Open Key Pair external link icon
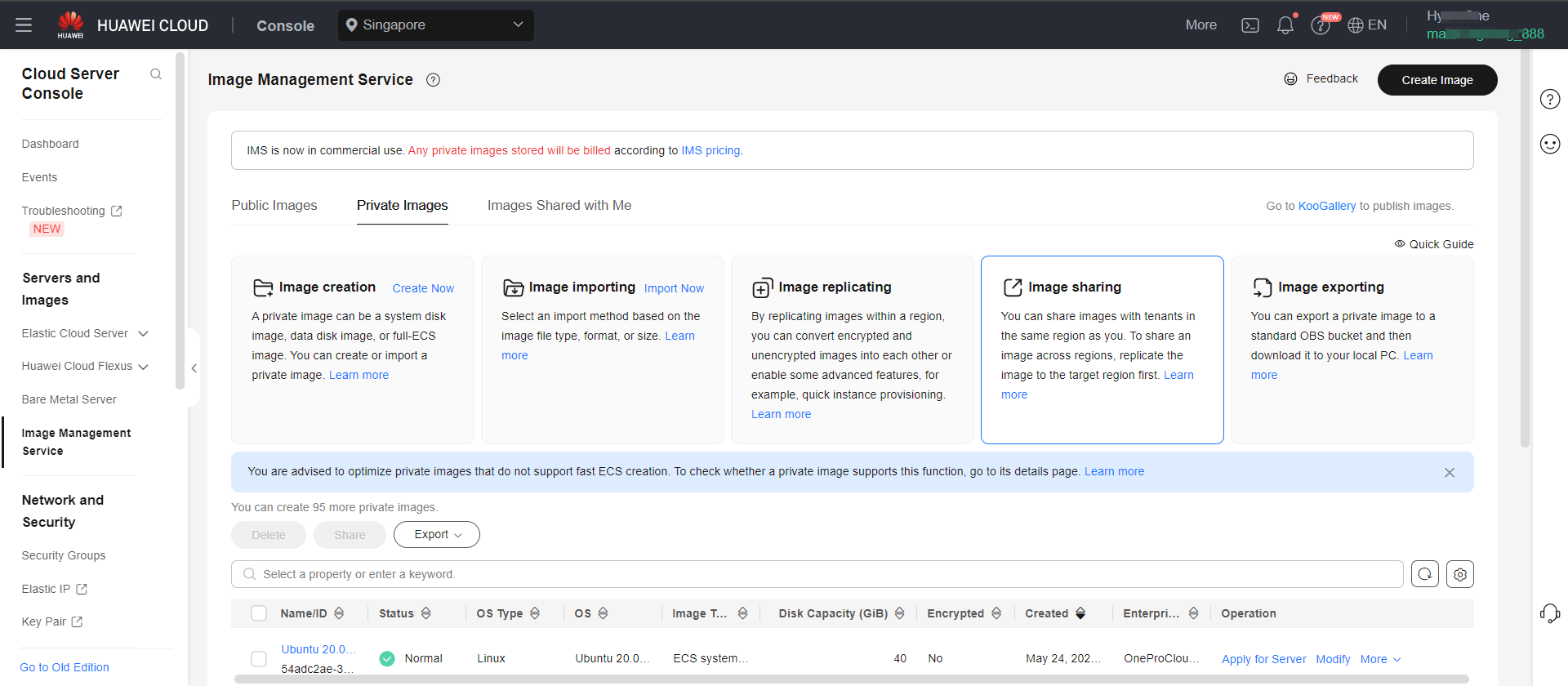1568x686 pixels. [x=77, y=621]
